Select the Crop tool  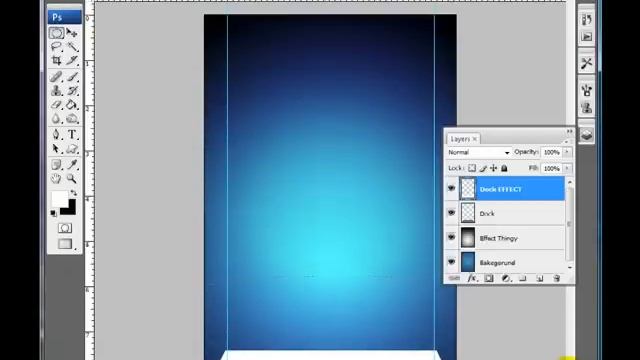tap(56, 60)
